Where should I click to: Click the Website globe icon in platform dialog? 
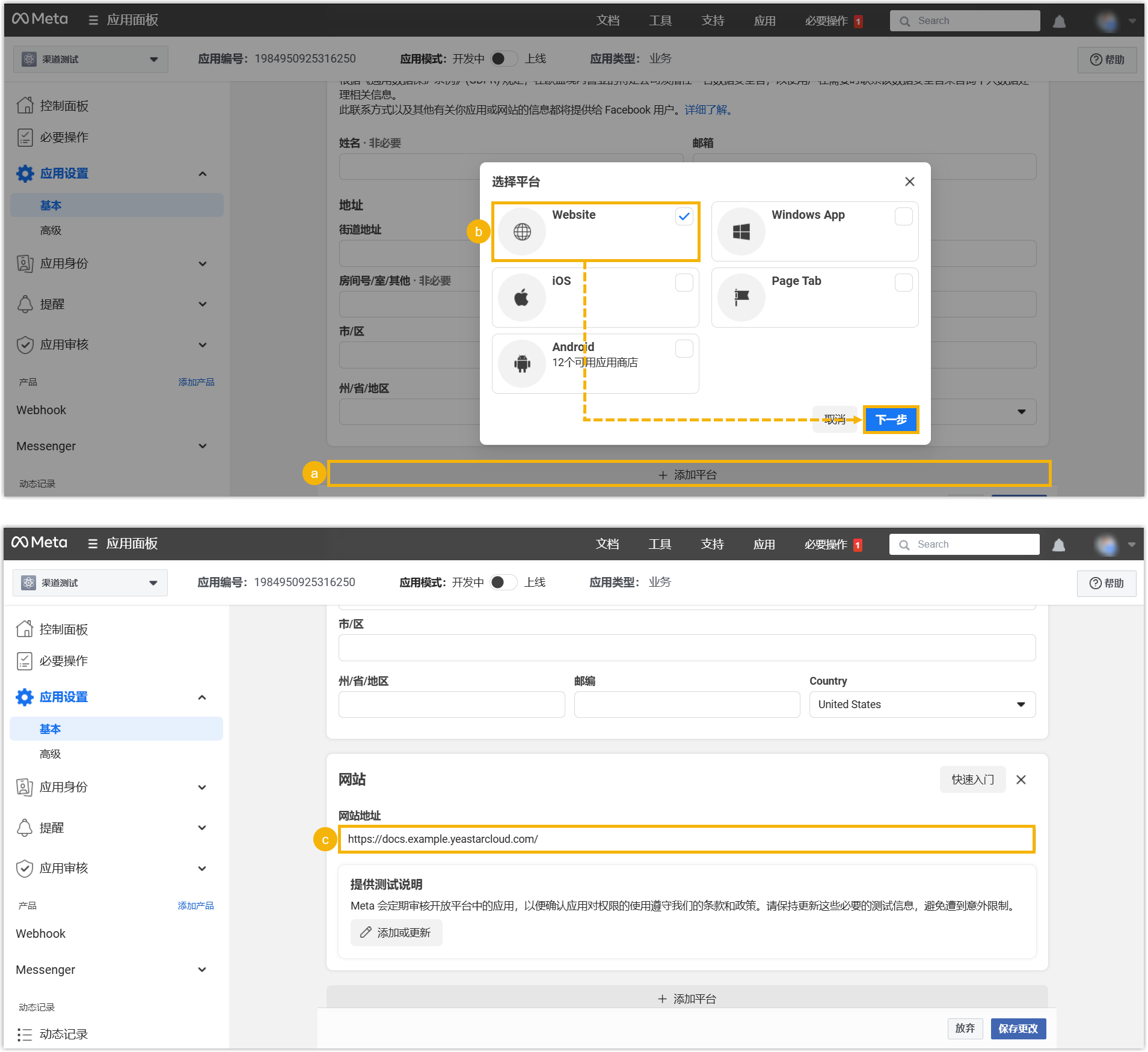[x=521, y=231]
